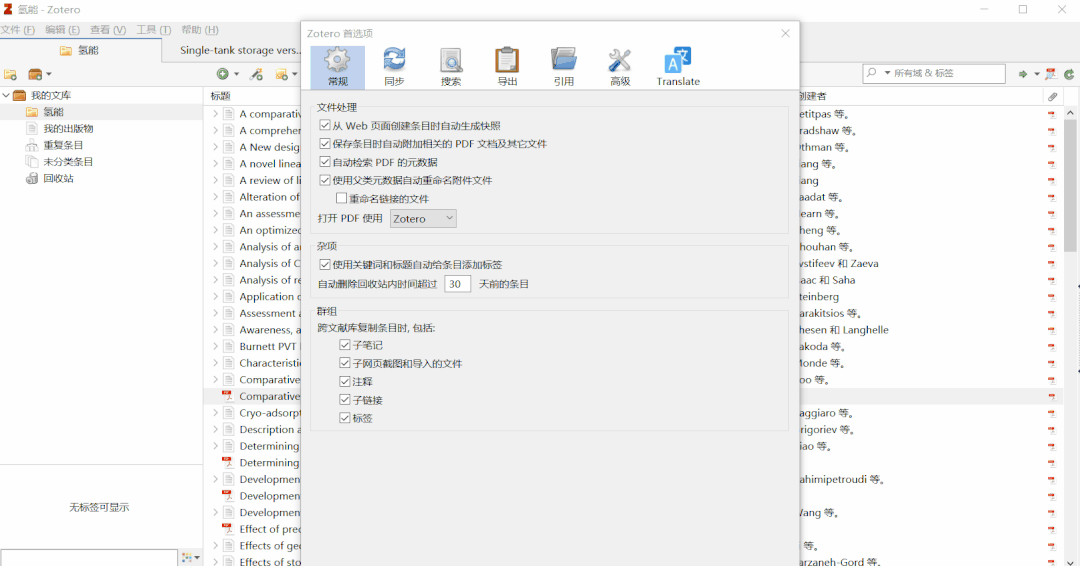Click the new library box icon

pyautogui.click(x=35, y=74)
